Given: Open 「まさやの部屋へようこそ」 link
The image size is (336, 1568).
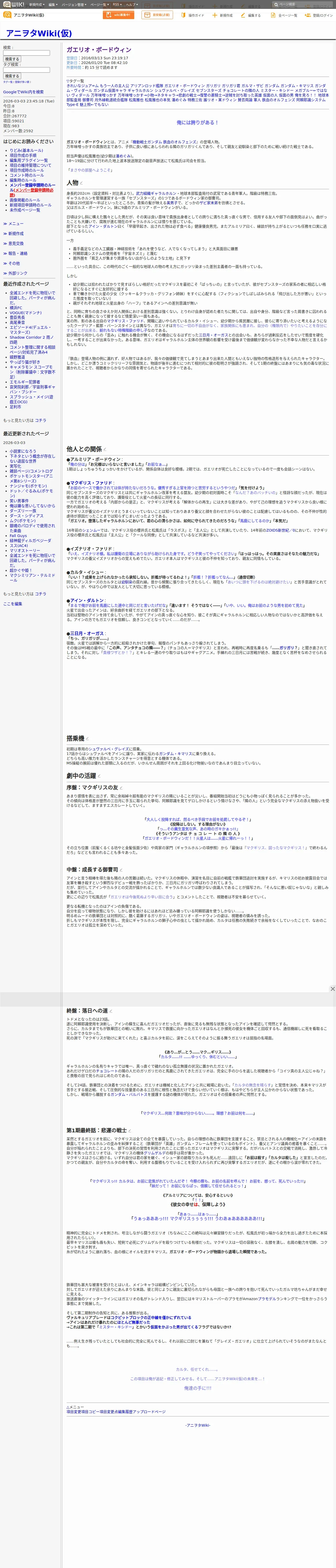Looking at the screenshot, I should pyautogui.click(x=90, y=170).
